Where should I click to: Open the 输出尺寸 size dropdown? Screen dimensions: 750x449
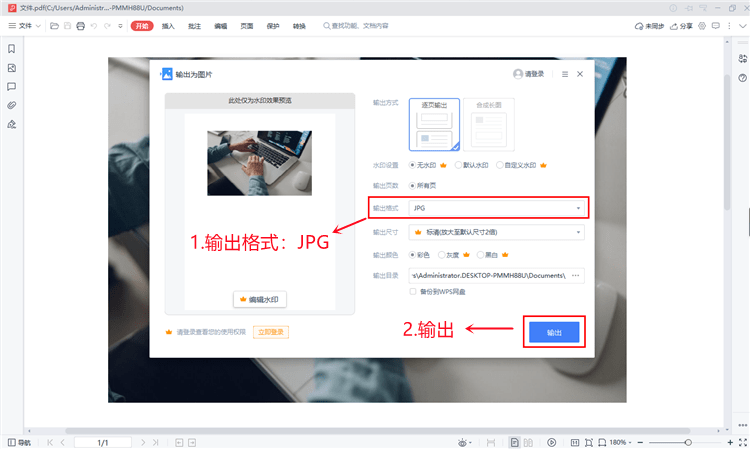(x=496, y=232)
